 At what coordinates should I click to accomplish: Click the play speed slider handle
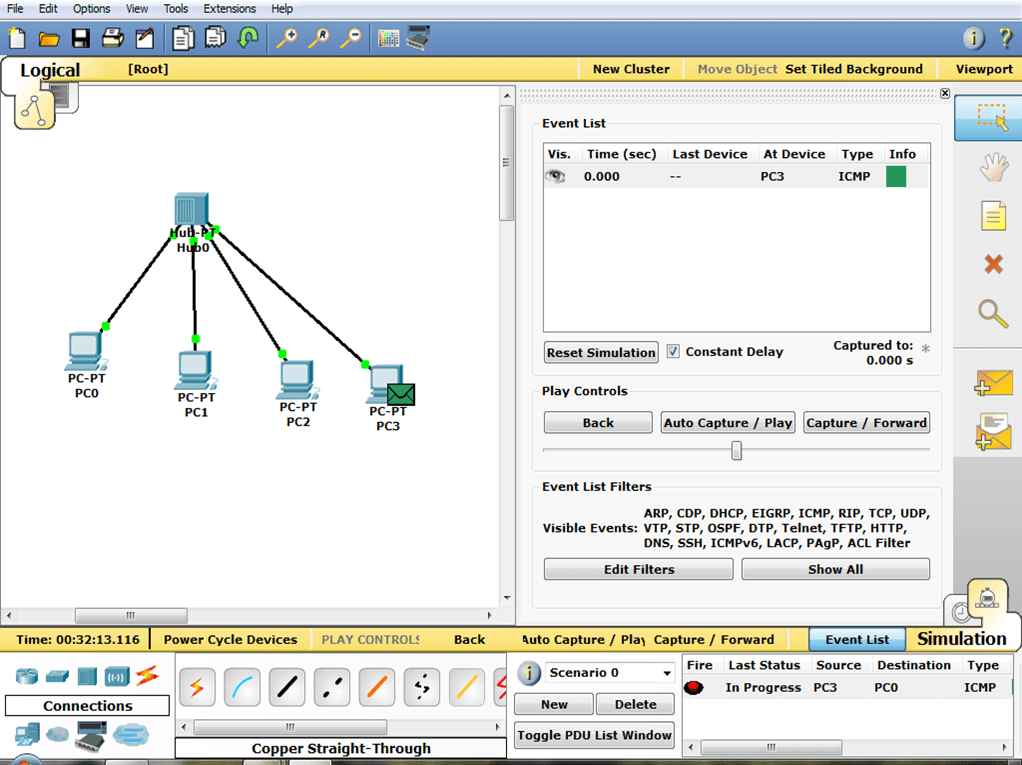click(736, 451)
